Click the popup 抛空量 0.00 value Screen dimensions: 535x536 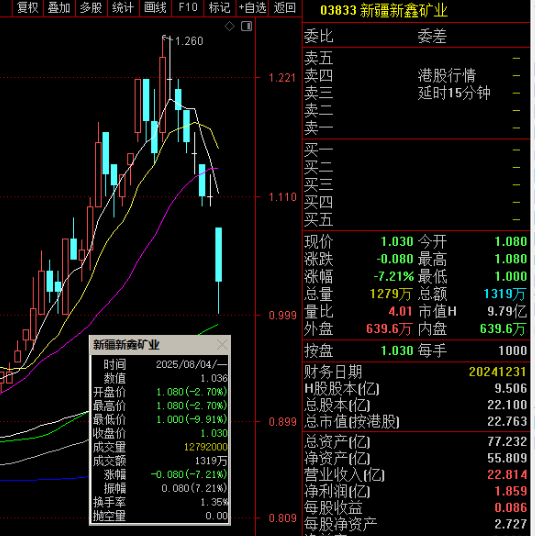pyautogui.click(x=216, y=516)
